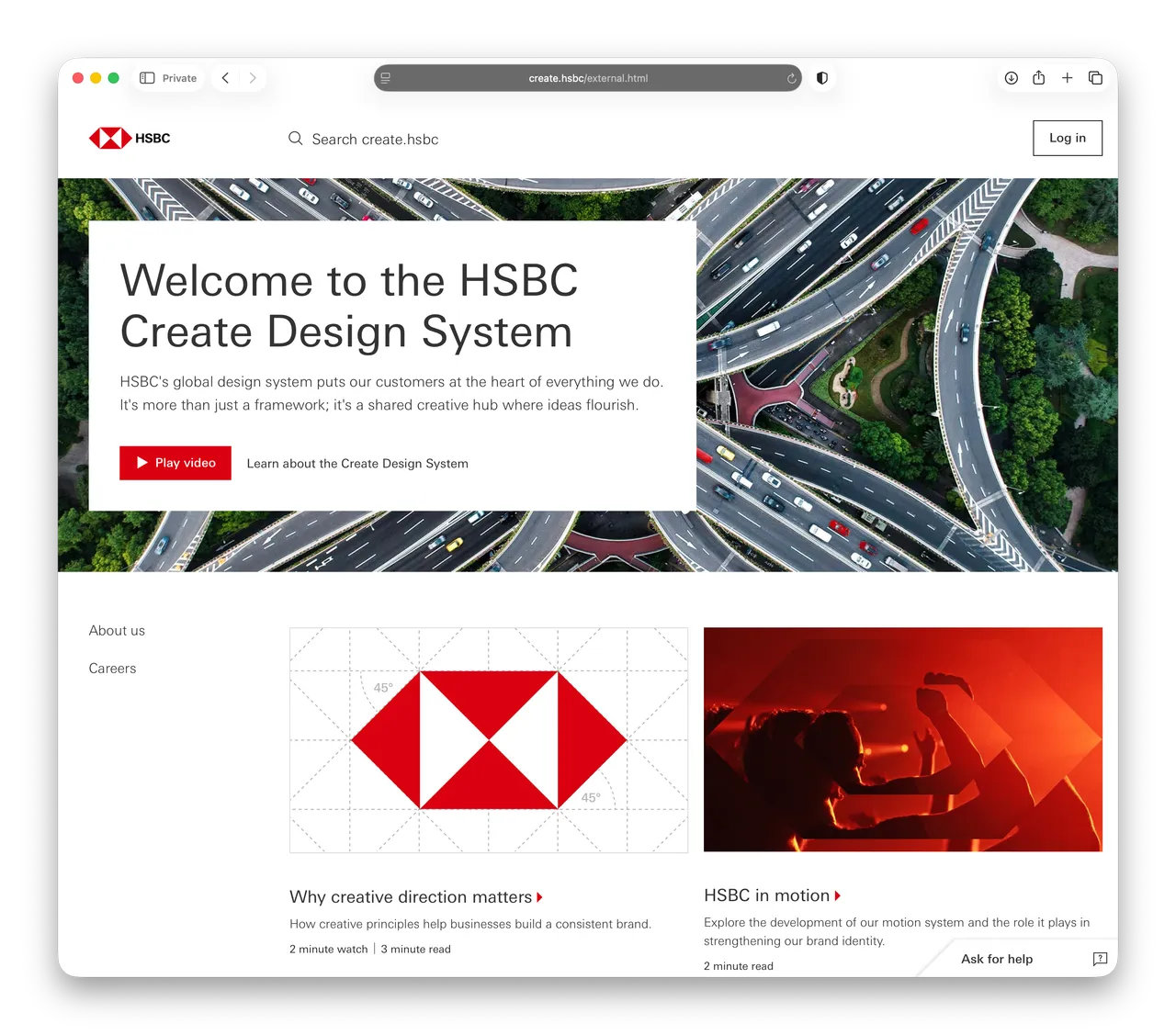Viewport: 1176px width, 1035px height.
Task: Go forward with the browser forward arrow
Action: tap(253, 78)
